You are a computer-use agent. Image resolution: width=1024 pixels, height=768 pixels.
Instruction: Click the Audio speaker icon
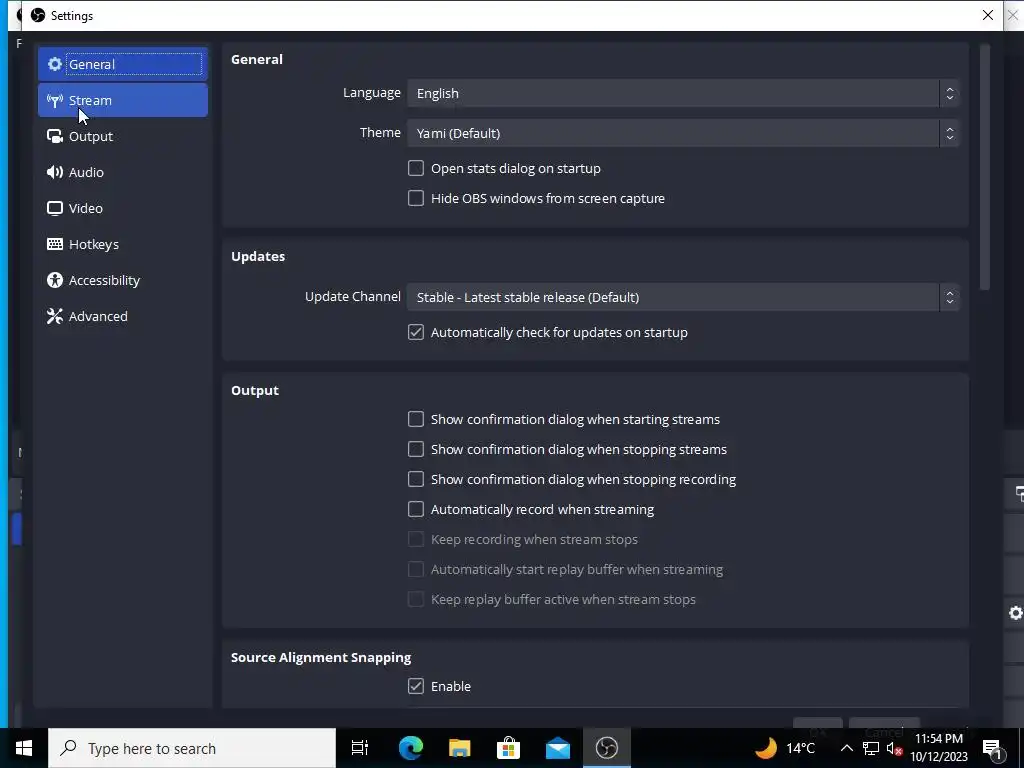[x=55, y=172]
